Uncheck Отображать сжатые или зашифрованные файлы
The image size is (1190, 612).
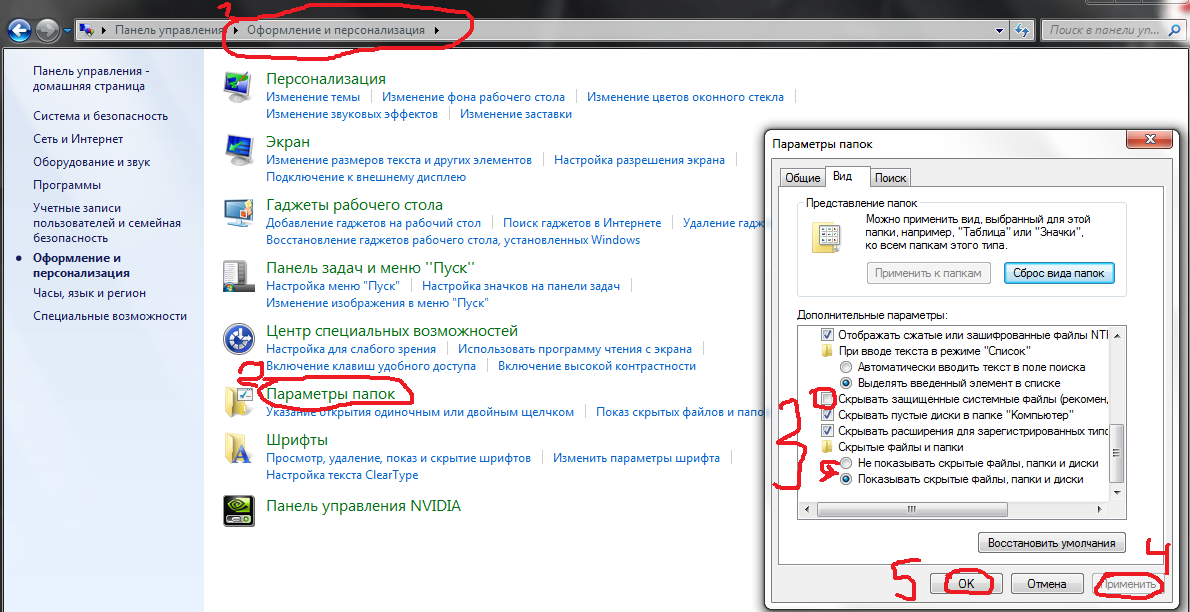pos(828,335)
